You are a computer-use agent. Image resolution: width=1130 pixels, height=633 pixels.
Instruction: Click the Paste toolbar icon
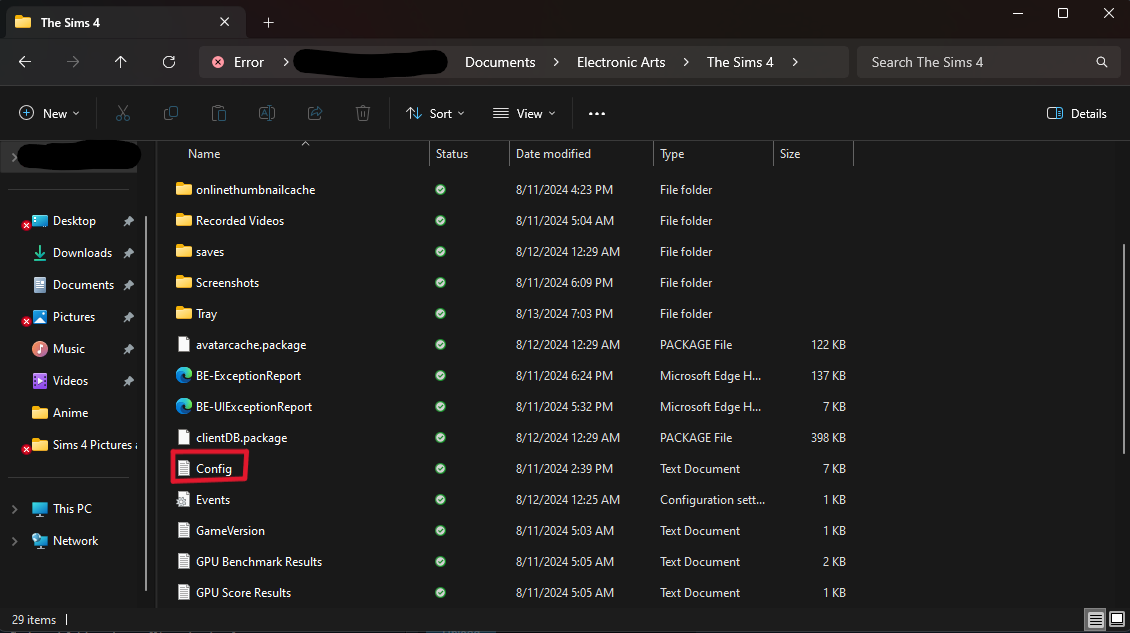[x=218, y=113]
